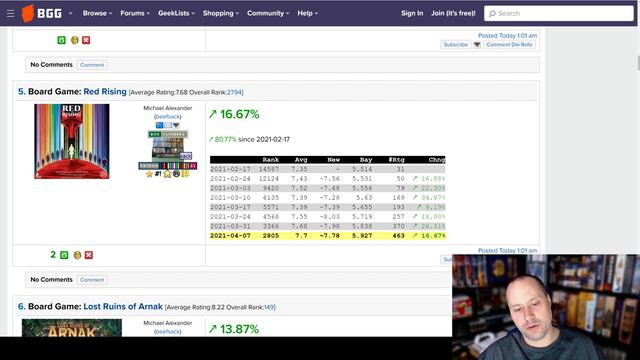640x360 pixels.
Task: Click the last yellow microbadge
Action: coord(185,174)
